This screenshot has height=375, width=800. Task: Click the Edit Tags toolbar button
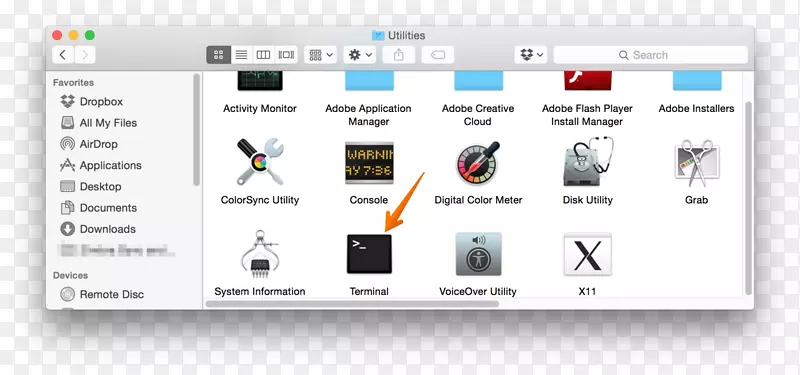pyautogui.click(x=438, y=55)
